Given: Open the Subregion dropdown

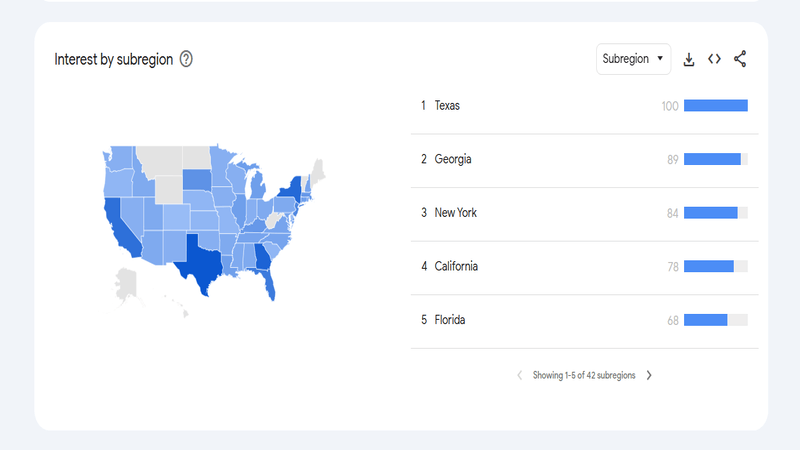Looking at the screenshot, I should click(x=634, y=59).
